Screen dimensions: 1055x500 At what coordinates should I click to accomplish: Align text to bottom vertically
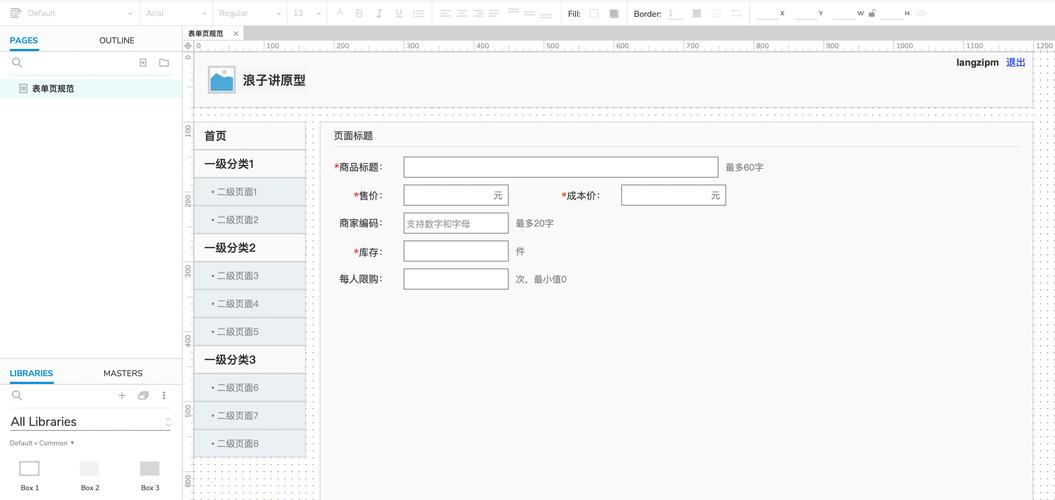click(x=546, y=14)
